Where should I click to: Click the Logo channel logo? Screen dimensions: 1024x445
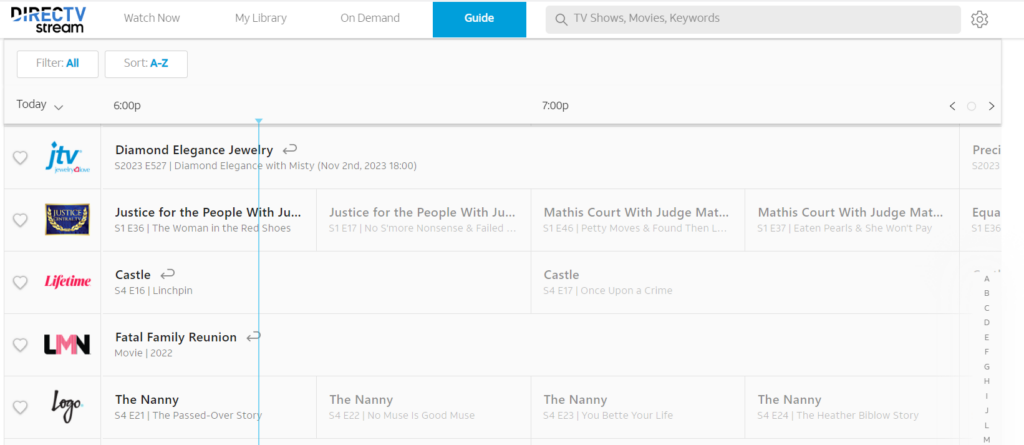pos(67,406)
